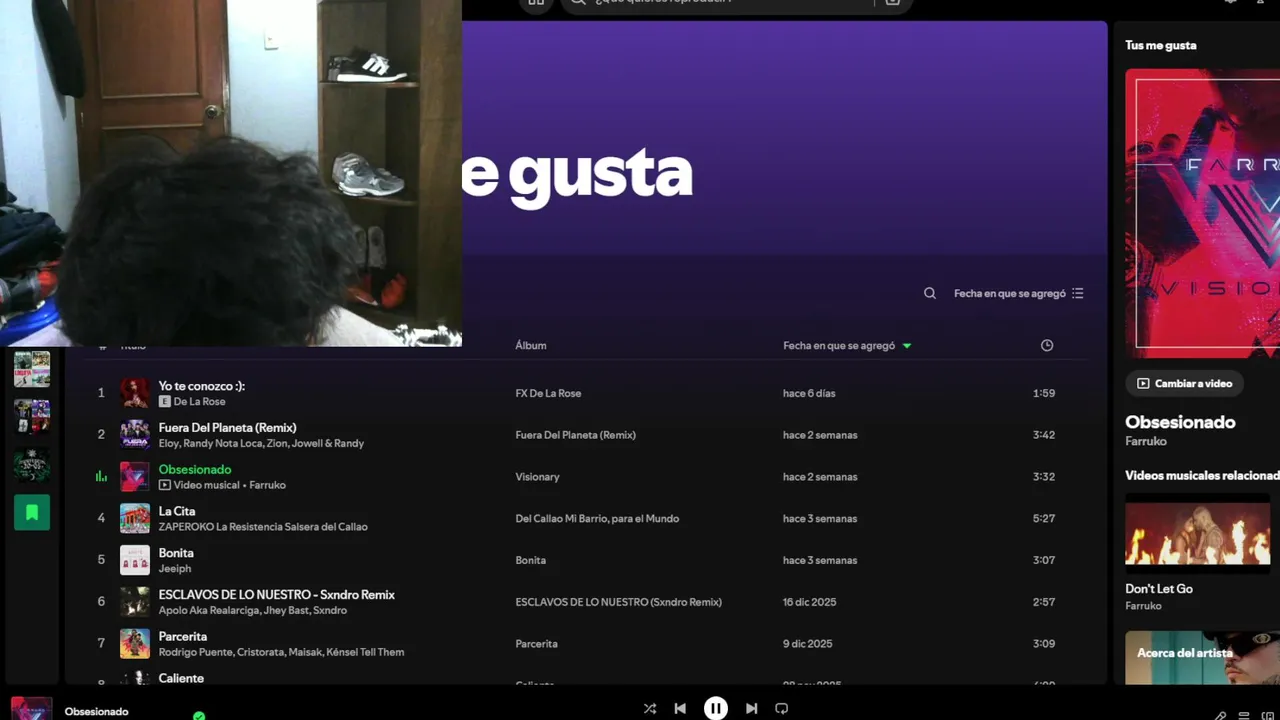Pause the currently playing song

716,708
